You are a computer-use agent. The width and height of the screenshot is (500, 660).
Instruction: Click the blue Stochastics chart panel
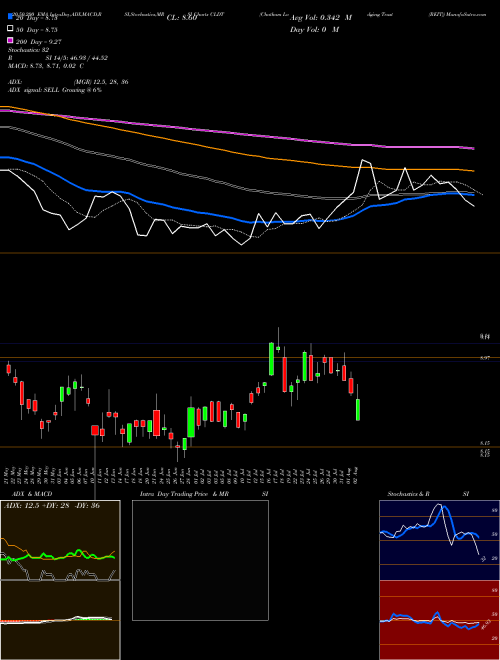click(439, 540)
